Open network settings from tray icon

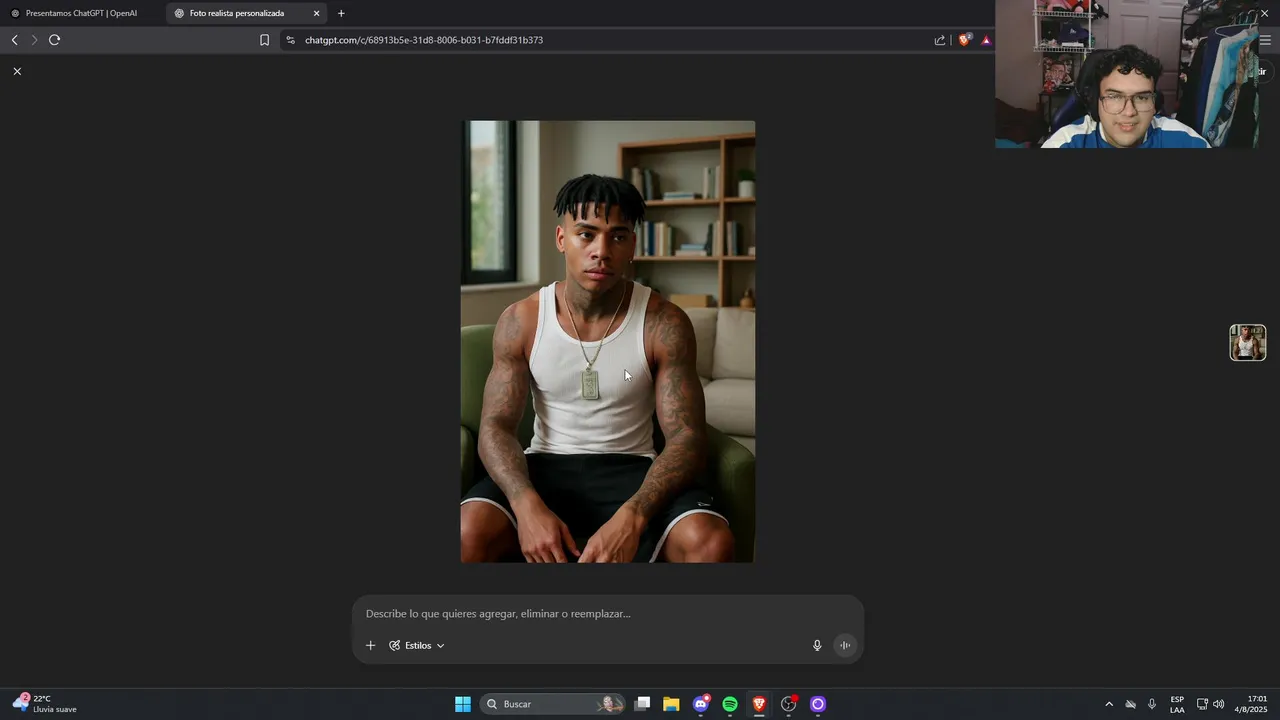[x=1202, y=704]
